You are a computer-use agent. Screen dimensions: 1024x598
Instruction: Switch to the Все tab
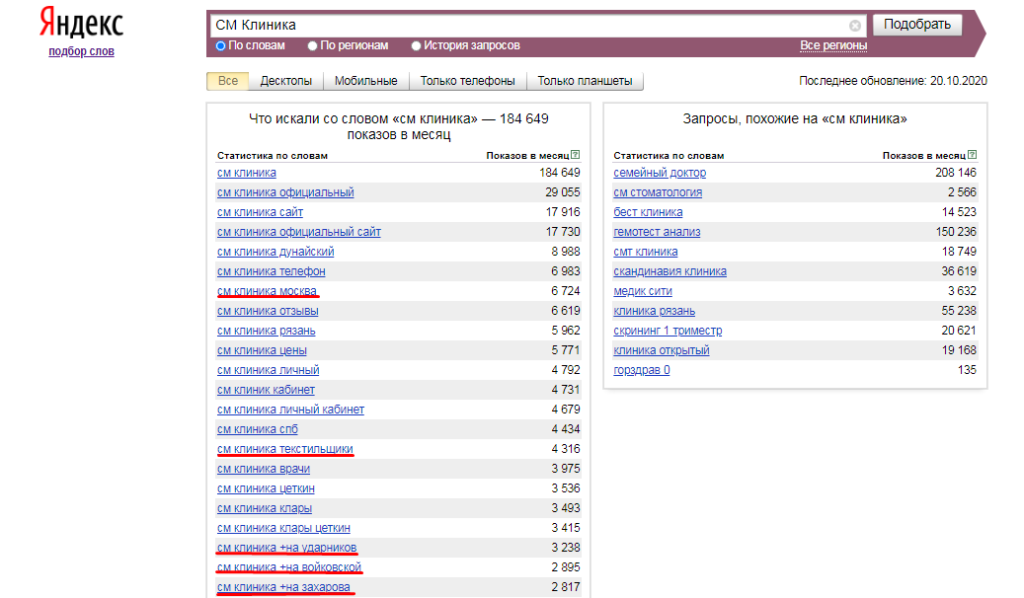coord(227,81)
